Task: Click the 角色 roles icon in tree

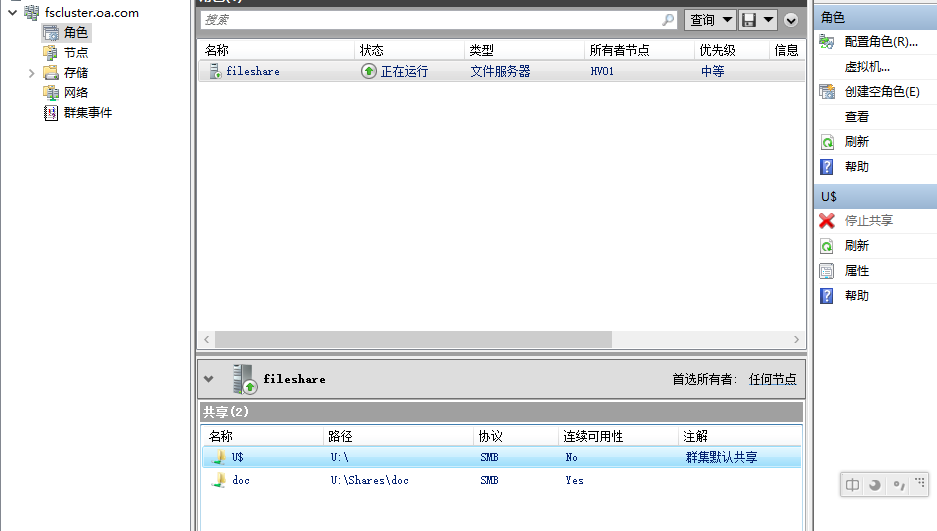Action: point(51,33)
